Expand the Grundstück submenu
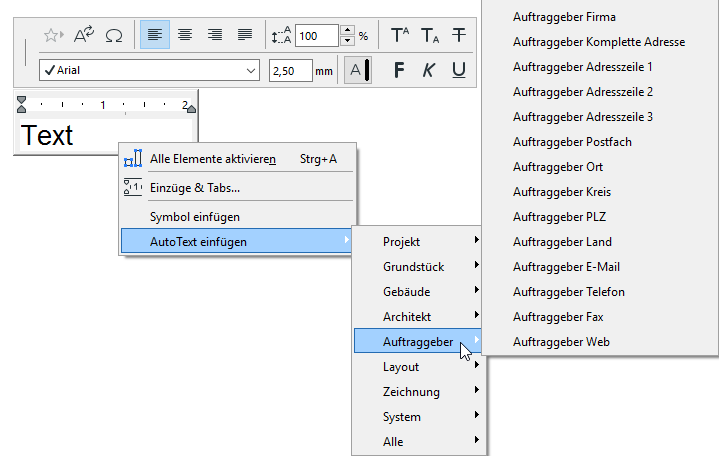Screen dimensions: 719x456 click(x=419, y=267)
